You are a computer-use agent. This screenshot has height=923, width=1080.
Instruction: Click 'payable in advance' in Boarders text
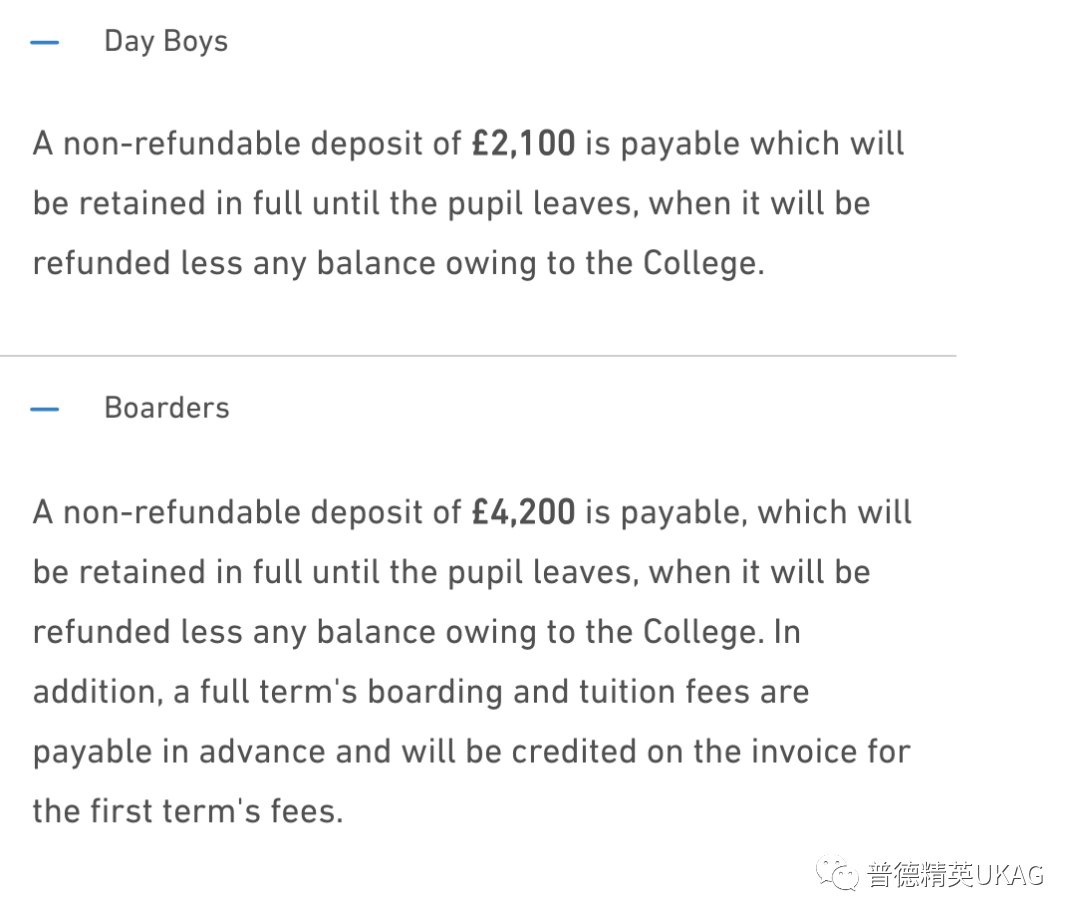pyautogui.click(x=178, y=751)
